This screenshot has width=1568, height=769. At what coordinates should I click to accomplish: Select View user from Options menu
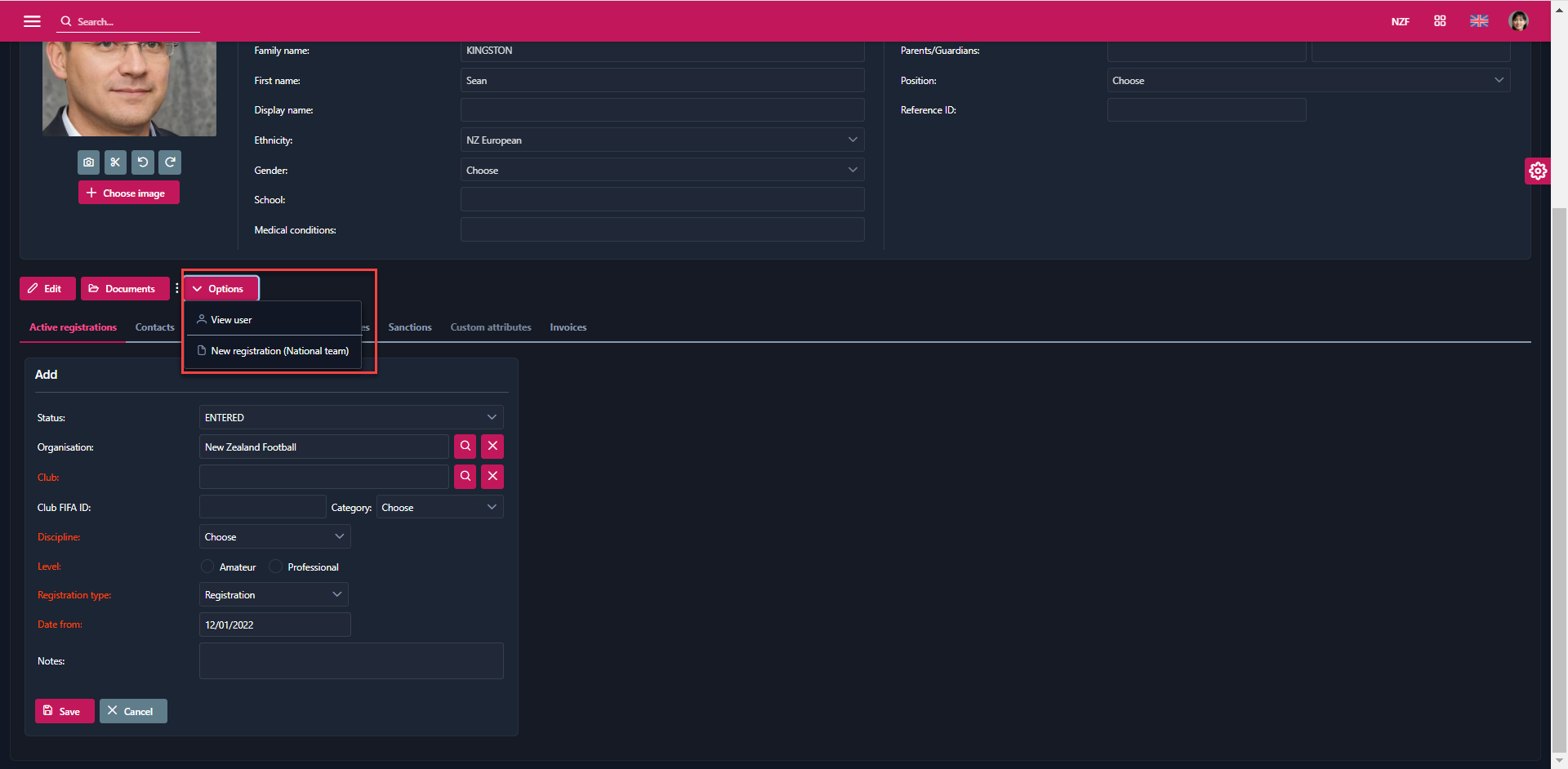(x=231, y=320)
